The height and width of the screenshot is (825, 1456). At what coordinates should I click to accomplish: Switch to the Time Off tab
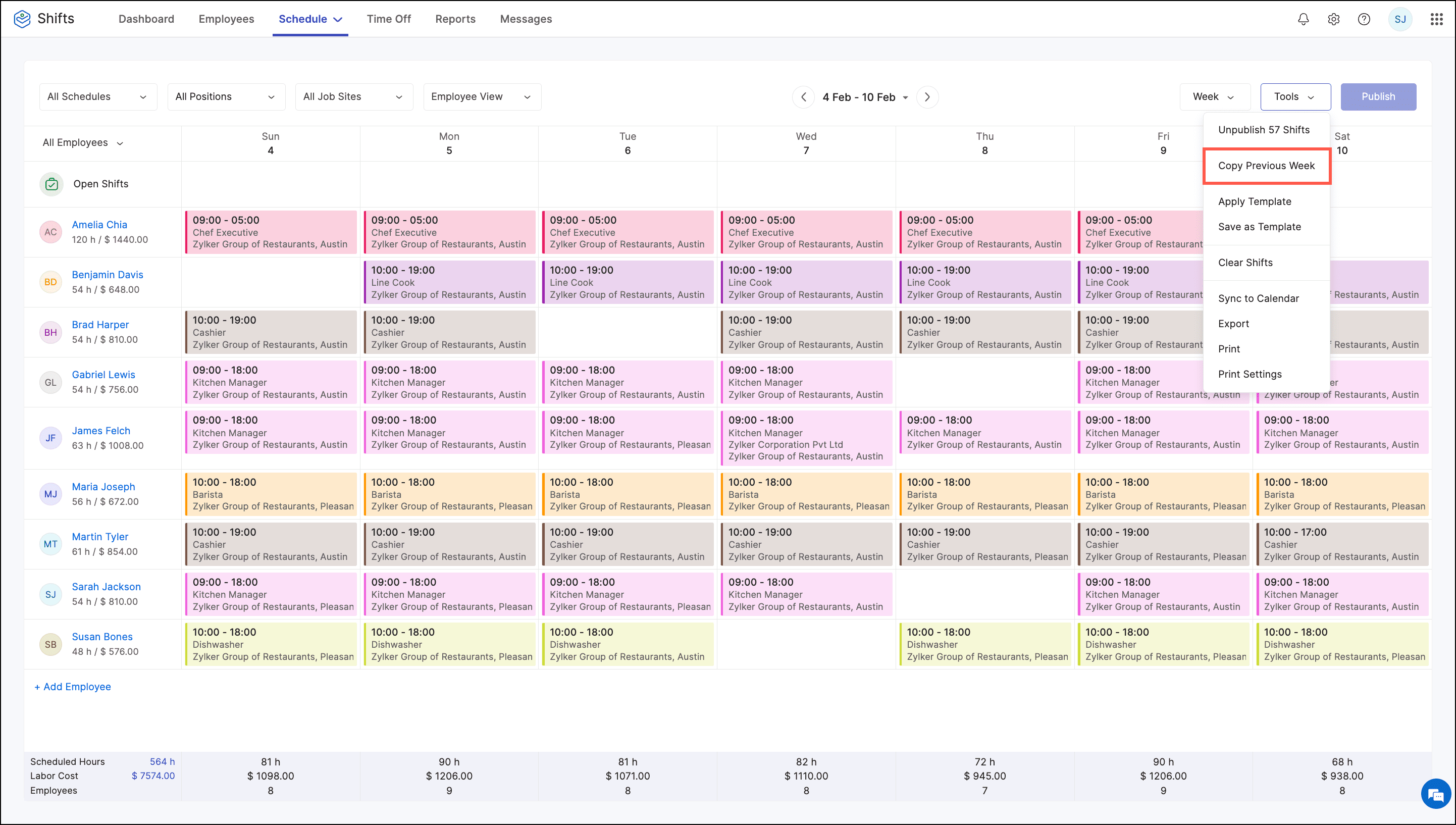(388, 19)
